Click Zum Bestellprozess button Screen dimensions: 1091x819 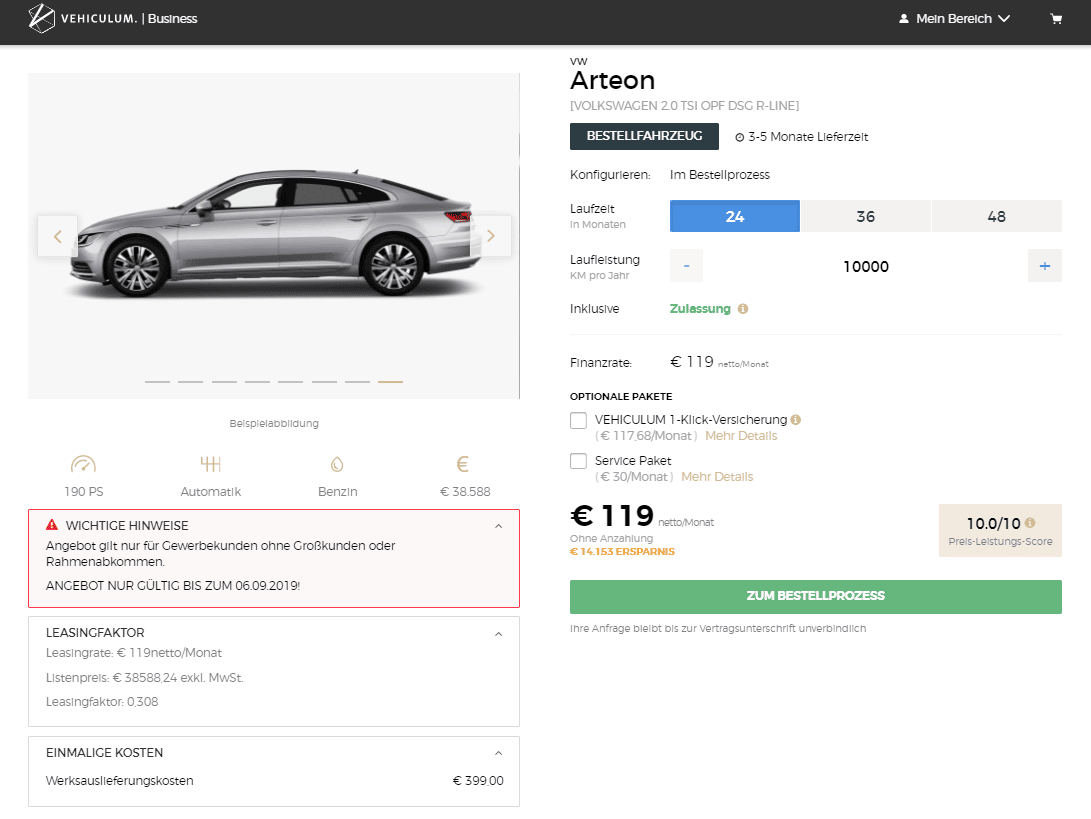(x=815, y=596)
